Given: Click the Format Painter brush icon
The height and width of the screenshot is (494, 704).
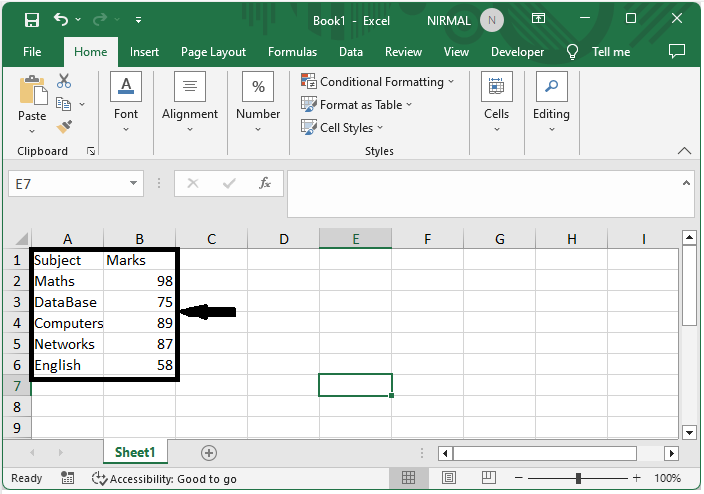Looking at the screenshot, I should [64, 127].
